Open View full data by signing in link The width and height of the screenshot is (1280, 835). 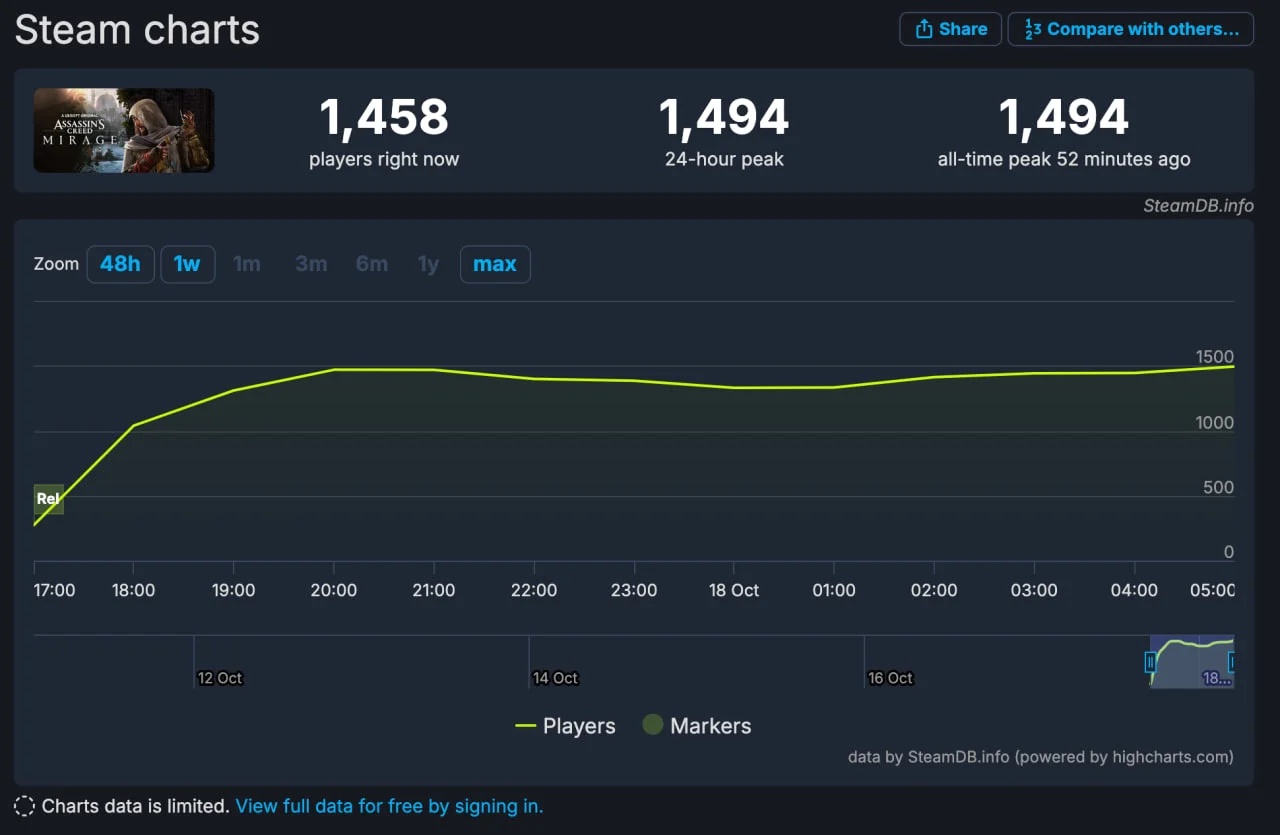(x=389, y=806)
